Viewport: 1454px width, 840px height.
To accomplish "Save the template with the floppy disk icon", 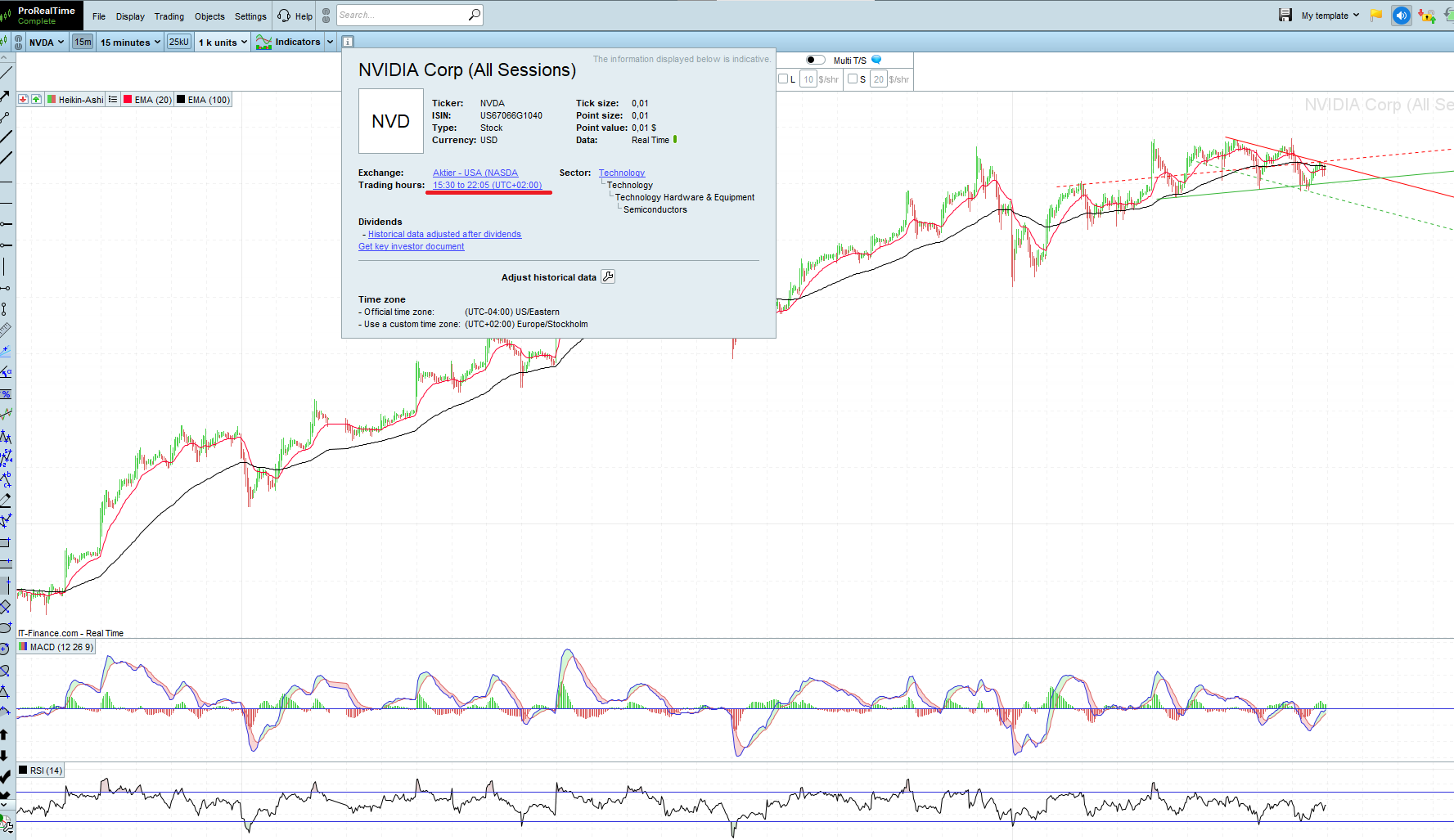I will click(x=1285, y=15).
